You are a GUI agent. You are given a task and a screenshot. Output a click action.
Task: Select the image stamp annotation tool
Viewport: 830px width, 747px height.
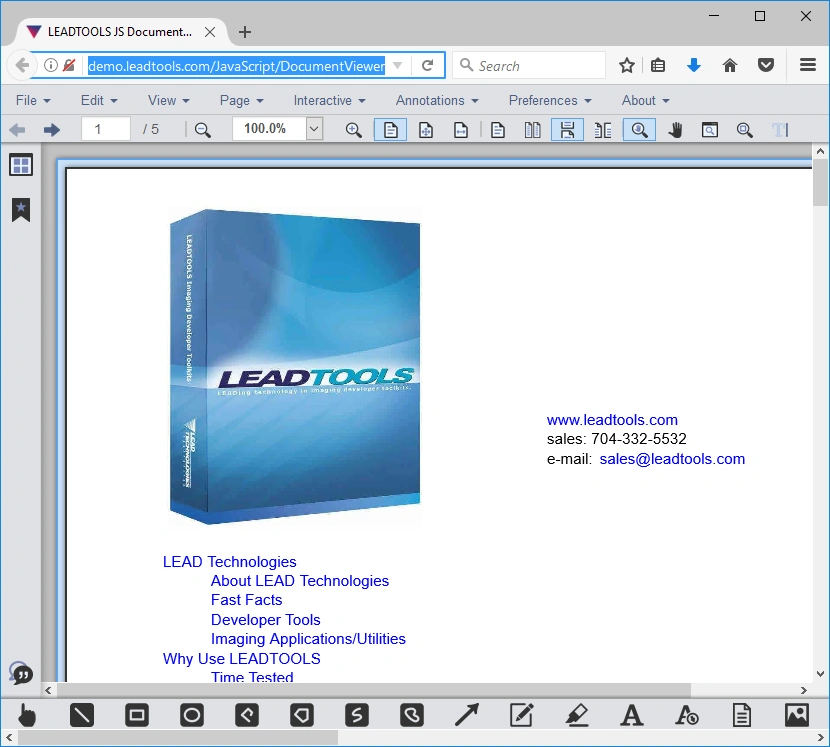click(x=797, y=715)
